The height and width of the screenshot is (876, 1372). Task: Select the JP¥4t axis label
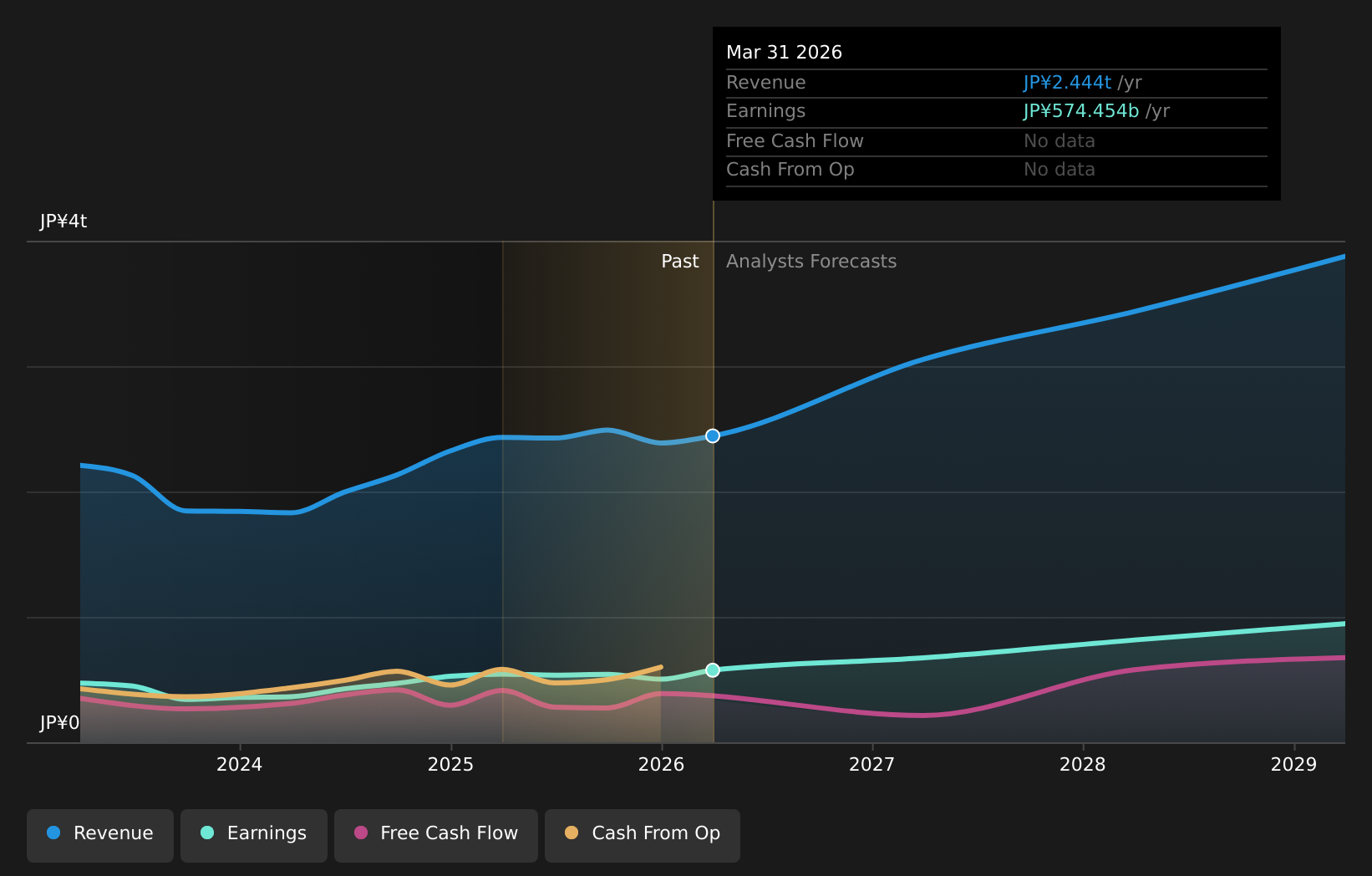pos(64,222)
